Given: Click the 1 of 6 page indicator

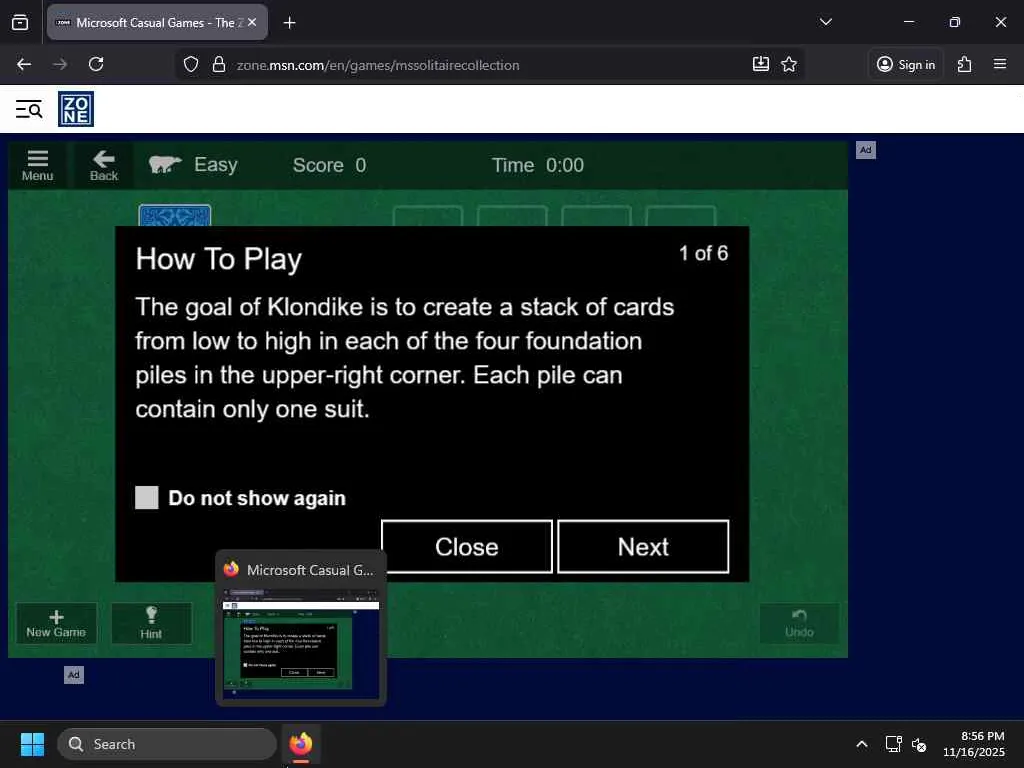Looking at the screenshot, I should click(703, 253).
